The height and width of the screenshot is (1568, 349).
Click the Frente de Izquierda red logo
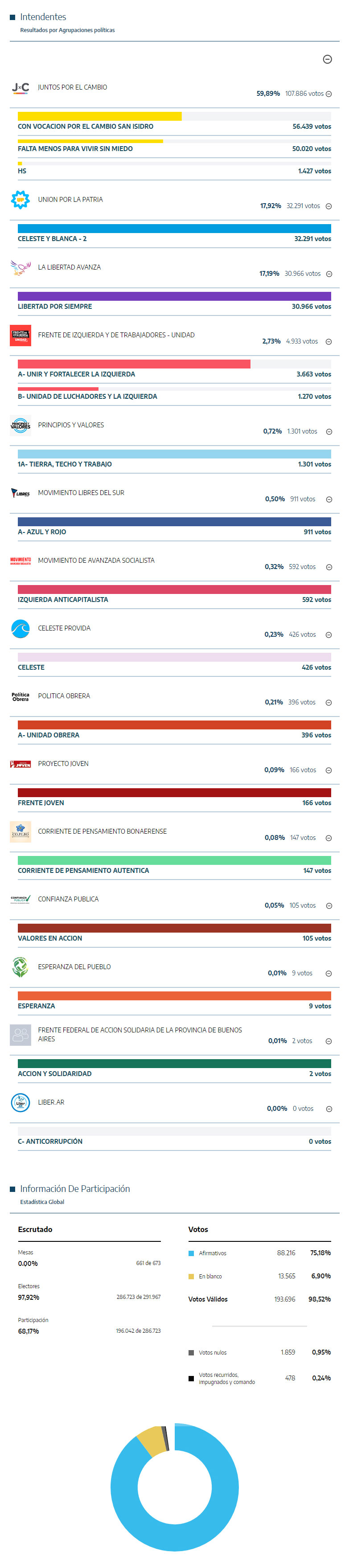20,336
